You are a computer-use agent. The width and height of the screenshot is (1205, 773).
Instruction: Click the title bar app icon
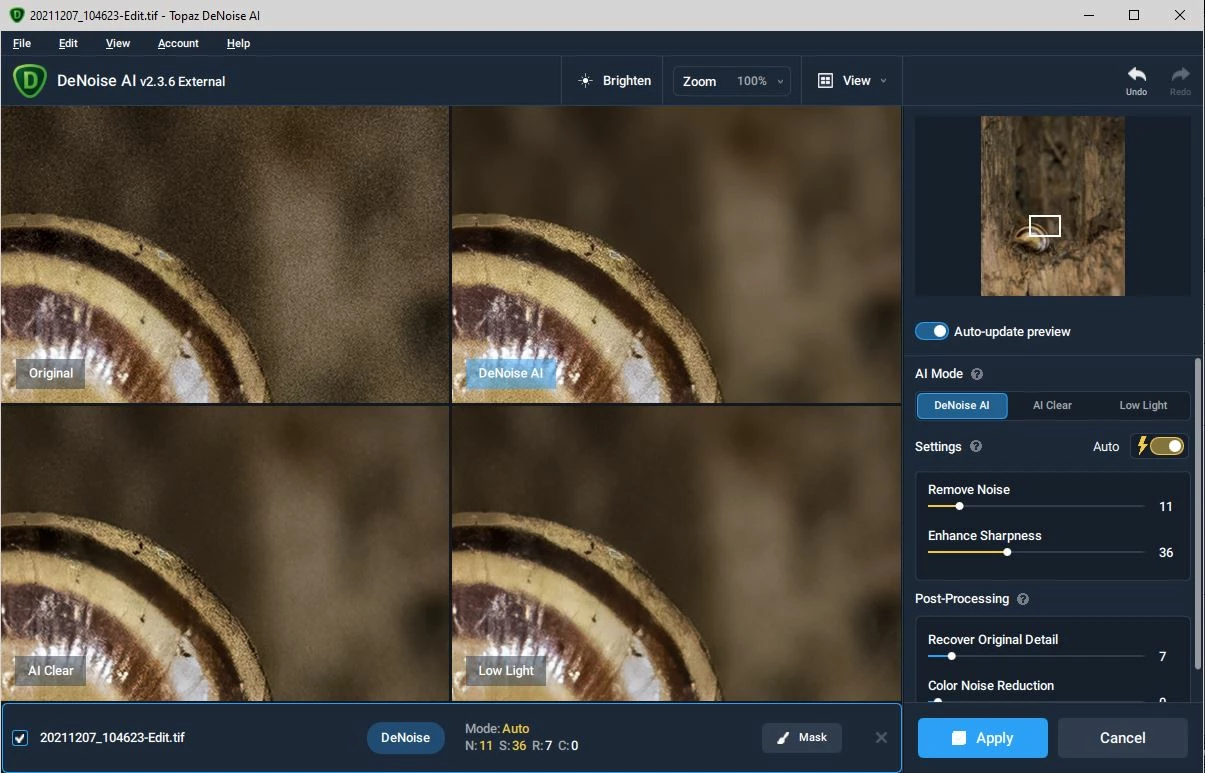pyautogui.click(x=16, y=16)
